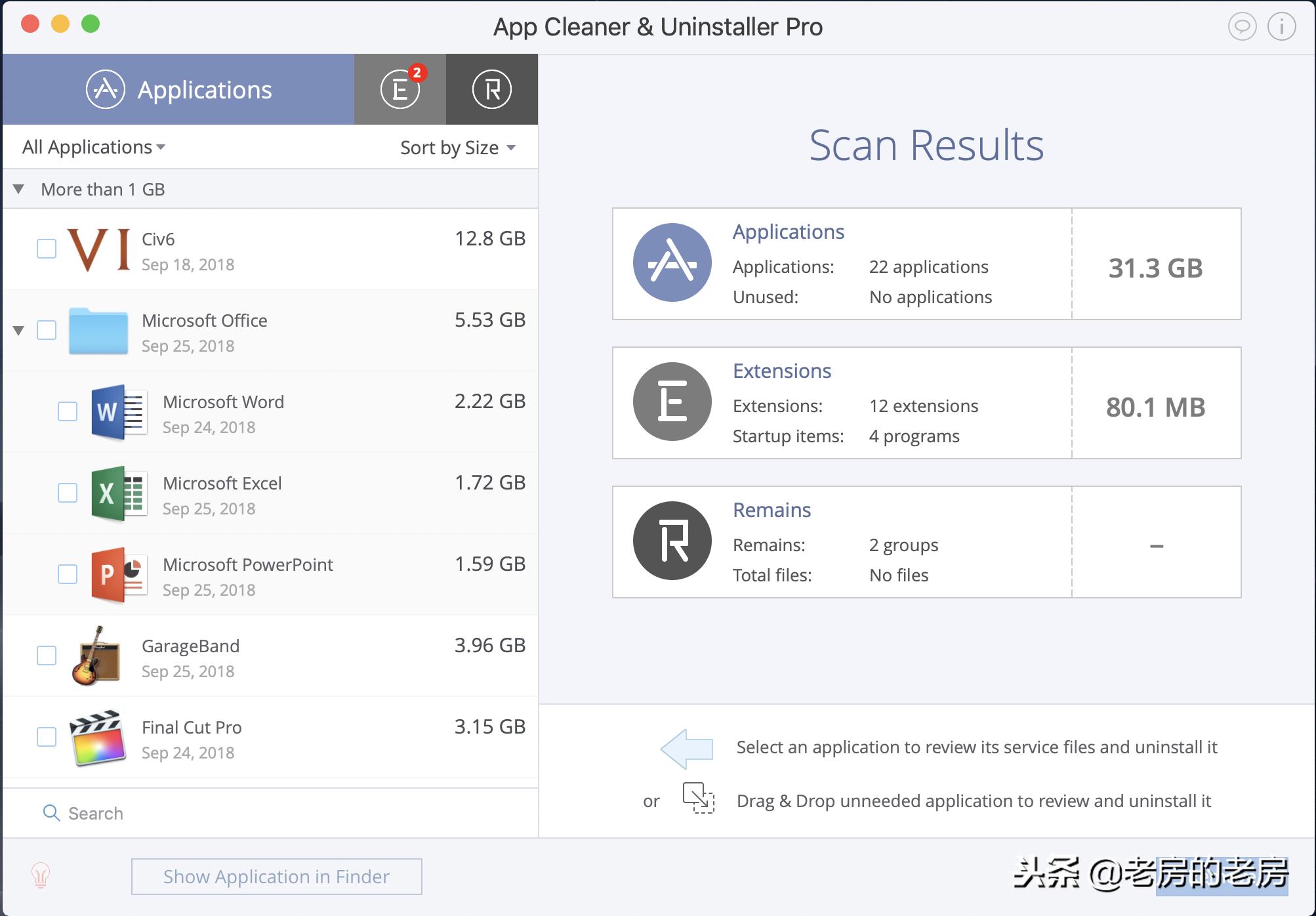Open the Sort by Size dropdown
Viewport: 1316px width, 916px height.
tap(457, 147)
